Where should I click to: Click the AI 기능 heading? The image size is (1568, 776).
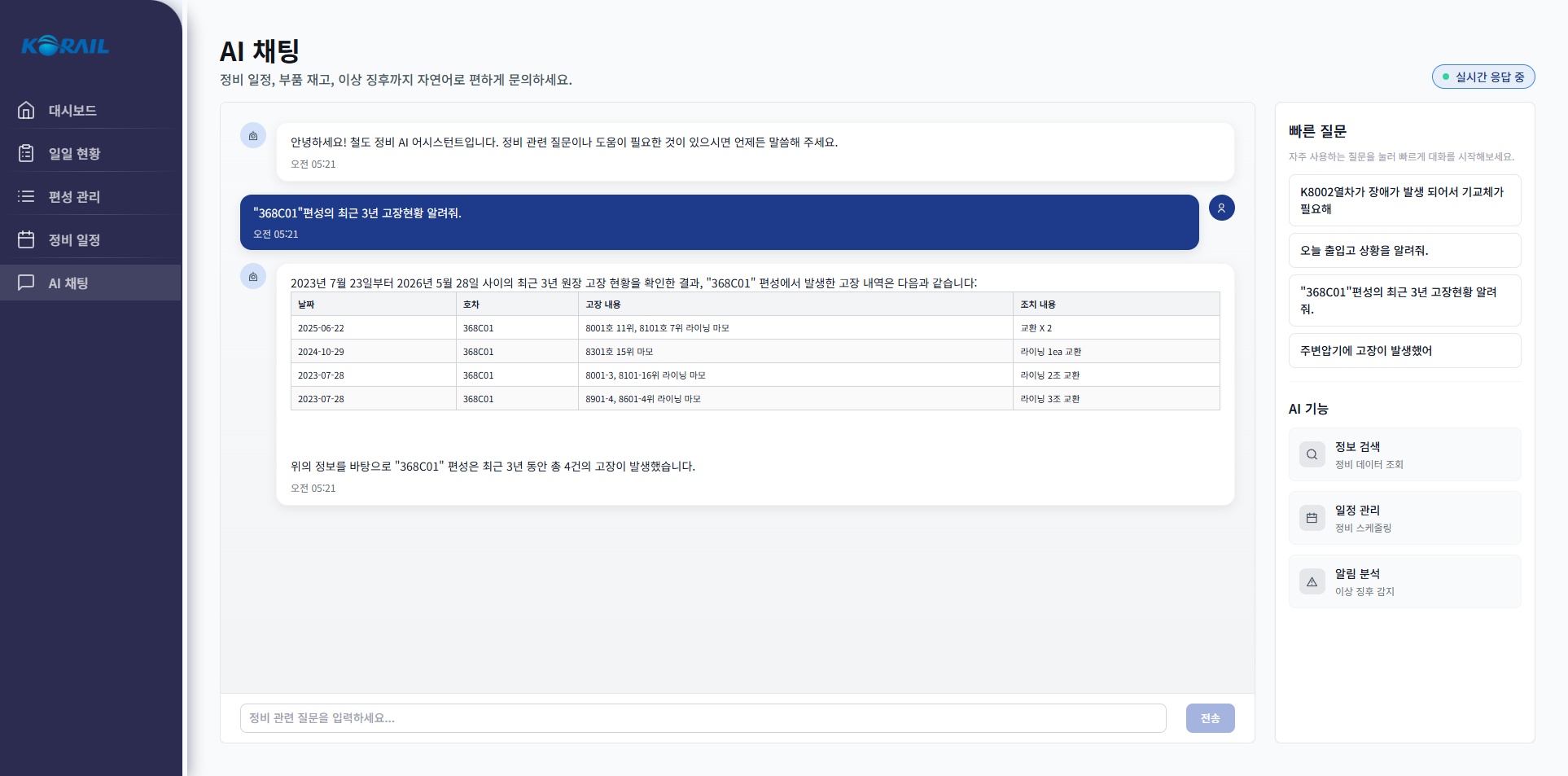pos(1308,409)
